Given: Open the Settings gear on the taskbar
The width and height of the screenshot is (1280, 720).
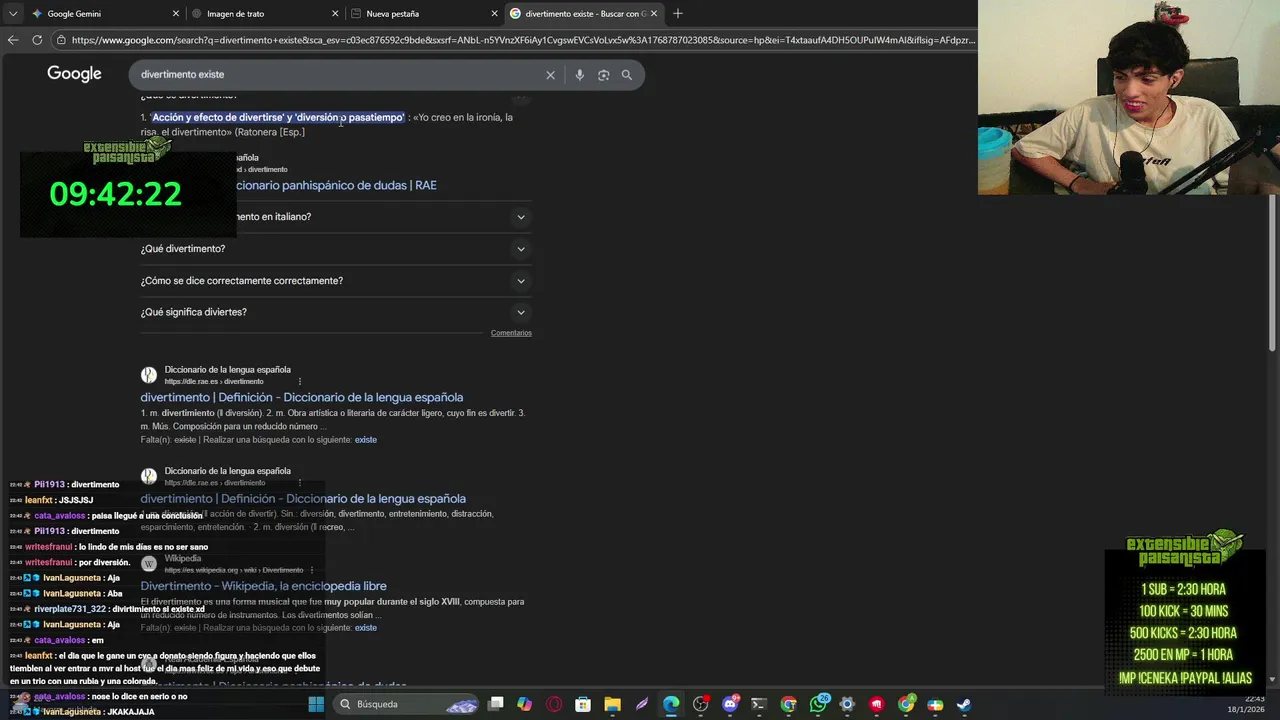Looking at the screenshot, I should 847,704.
